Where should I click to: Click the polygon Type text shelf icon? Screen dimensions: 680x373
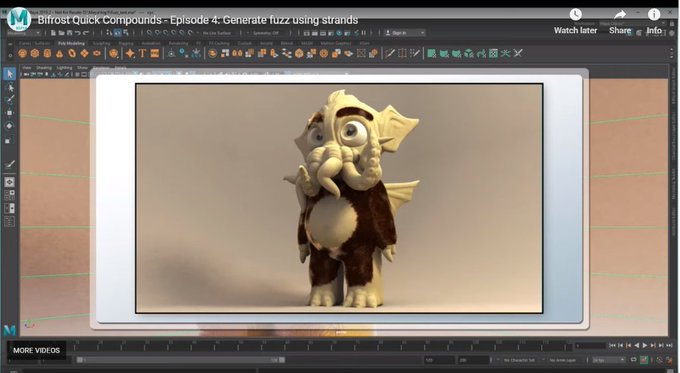click(142, 53)
